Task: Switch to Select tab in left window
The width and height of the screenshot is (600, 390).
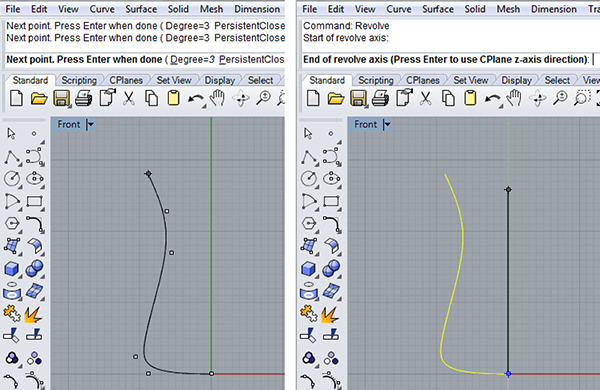Action: 261,80
